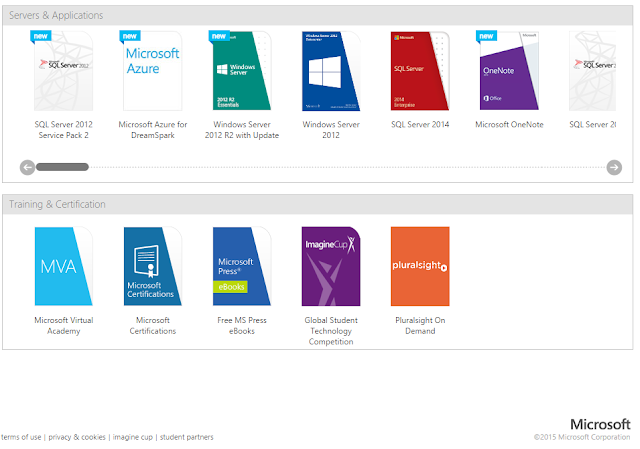Click the 'Windows Server 2012' caption link
Screen dimensions: 640x449
click(x=331, y=130)
